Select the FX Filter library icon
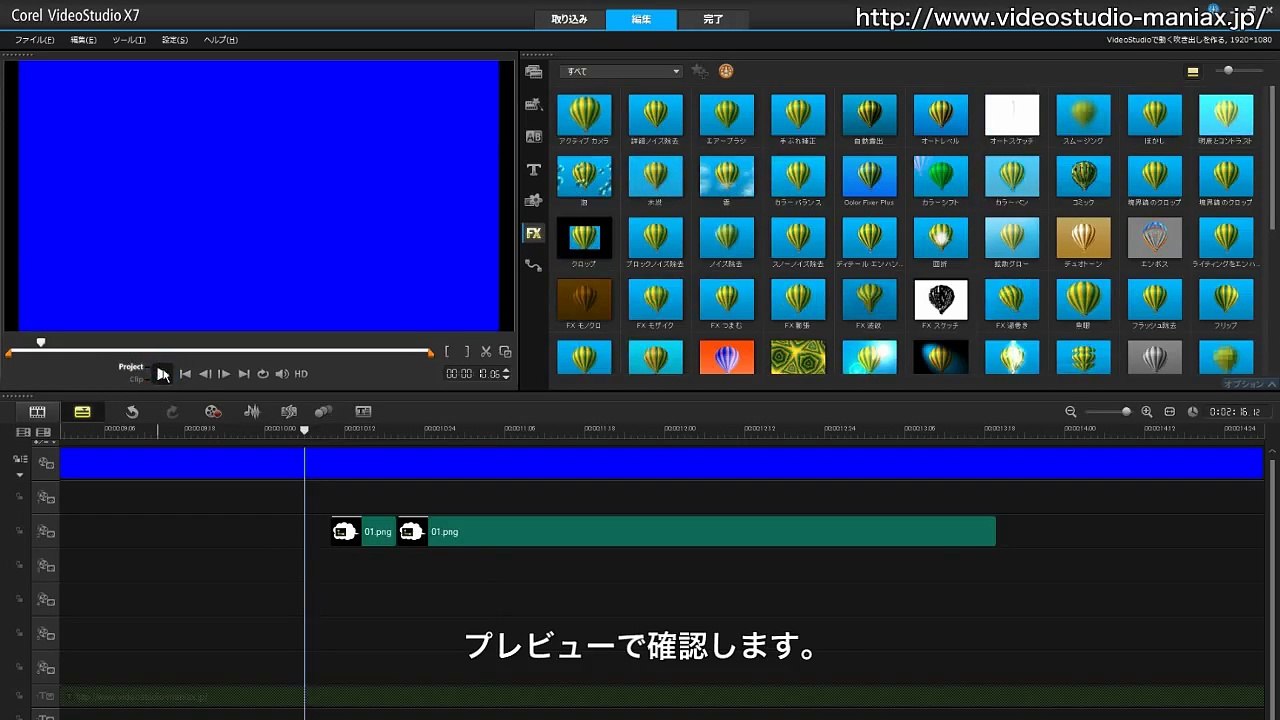Image resolution: width=1280 pixels, height=720 pixels. [534, 233]
